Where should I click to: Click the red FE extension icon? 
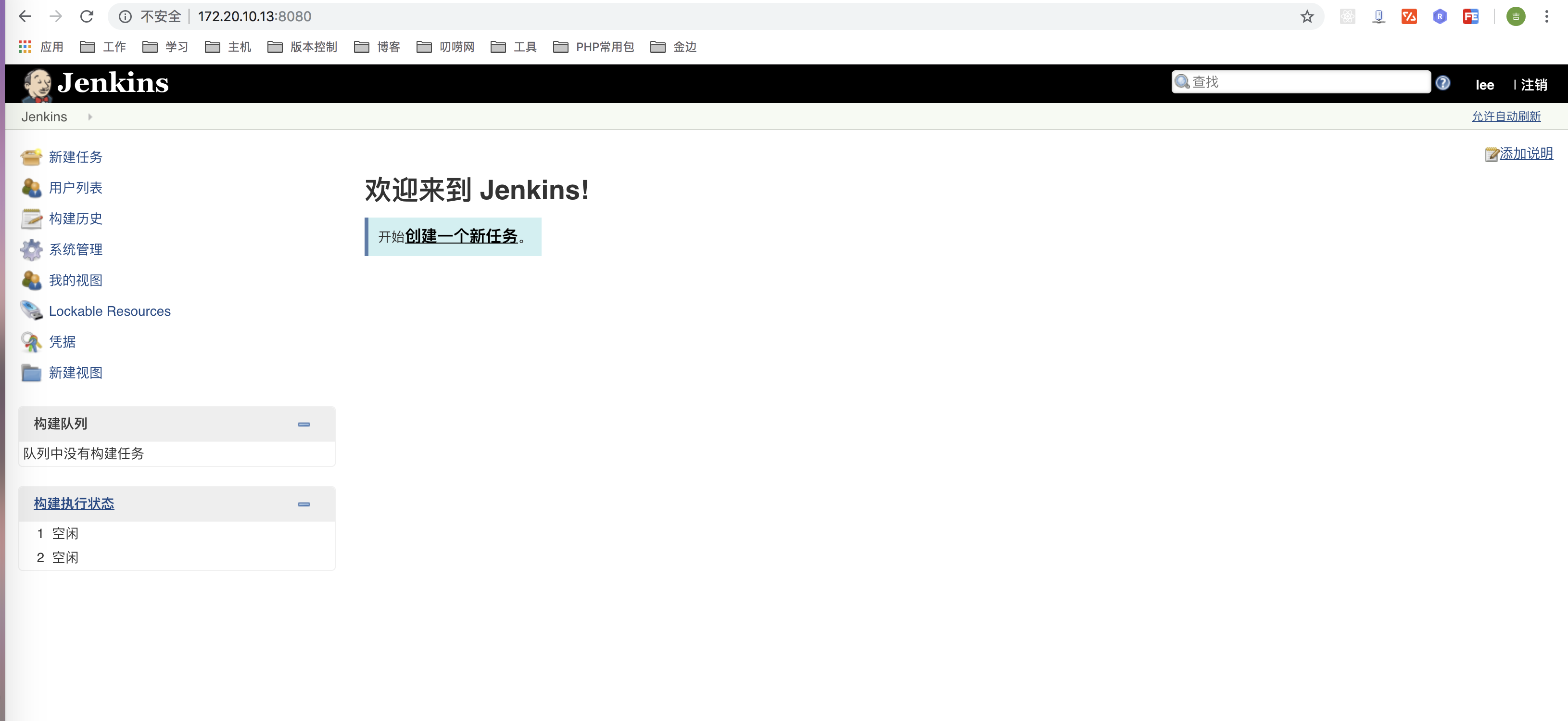pyautogui.click(x=1471, y=16)
